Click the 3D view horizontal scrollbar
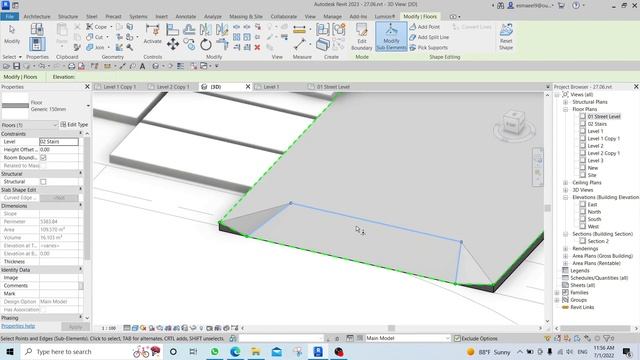640x360 pixels. pos(391,328)
